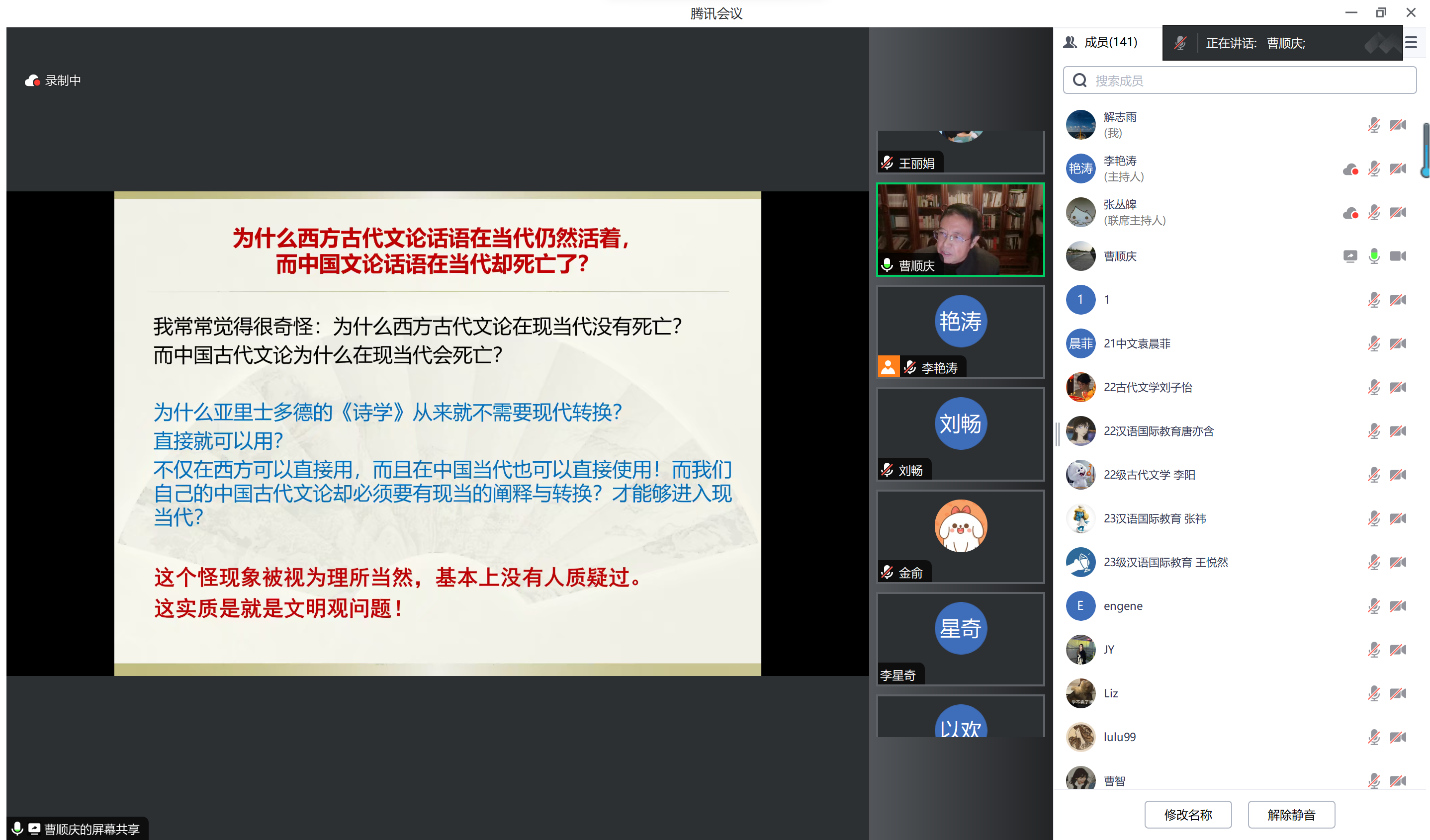
Task: Toggle 解志雨's microphone icon in list
Action: click(x=1374, y=125)
